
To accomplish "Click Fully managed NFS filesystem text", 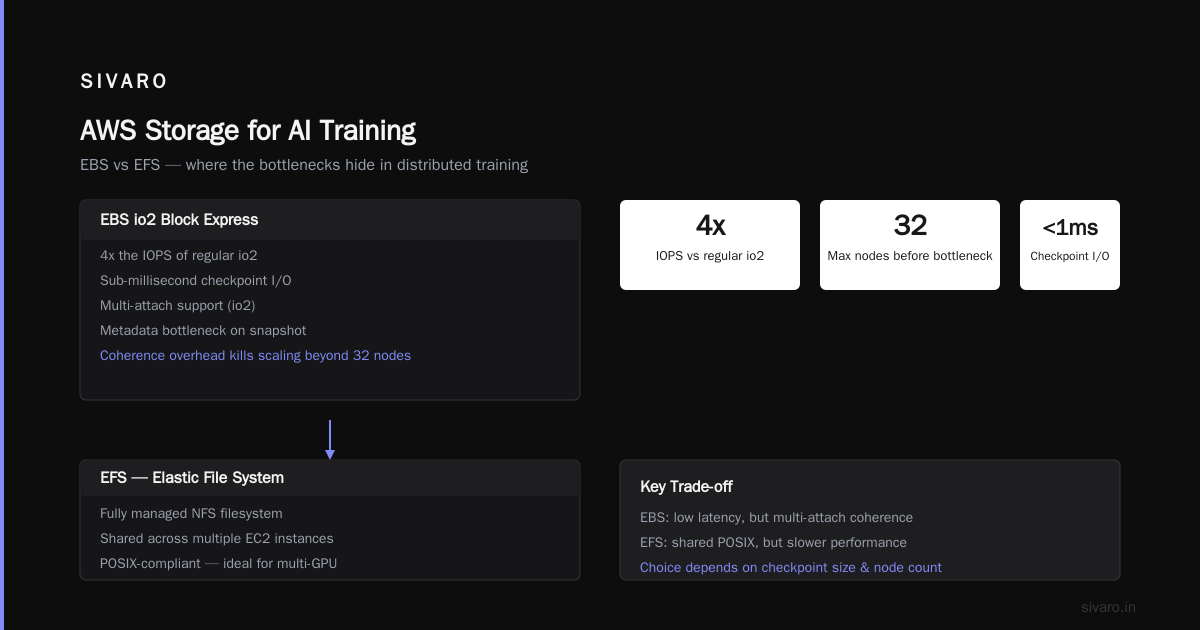I will coord(191,513).
